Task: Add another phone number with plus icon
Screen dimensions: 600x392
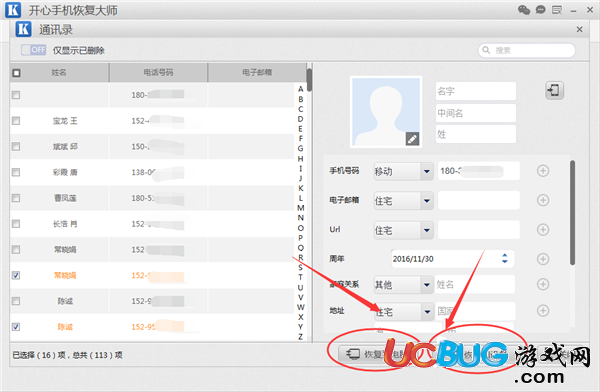Action: (x=543, y=171)
